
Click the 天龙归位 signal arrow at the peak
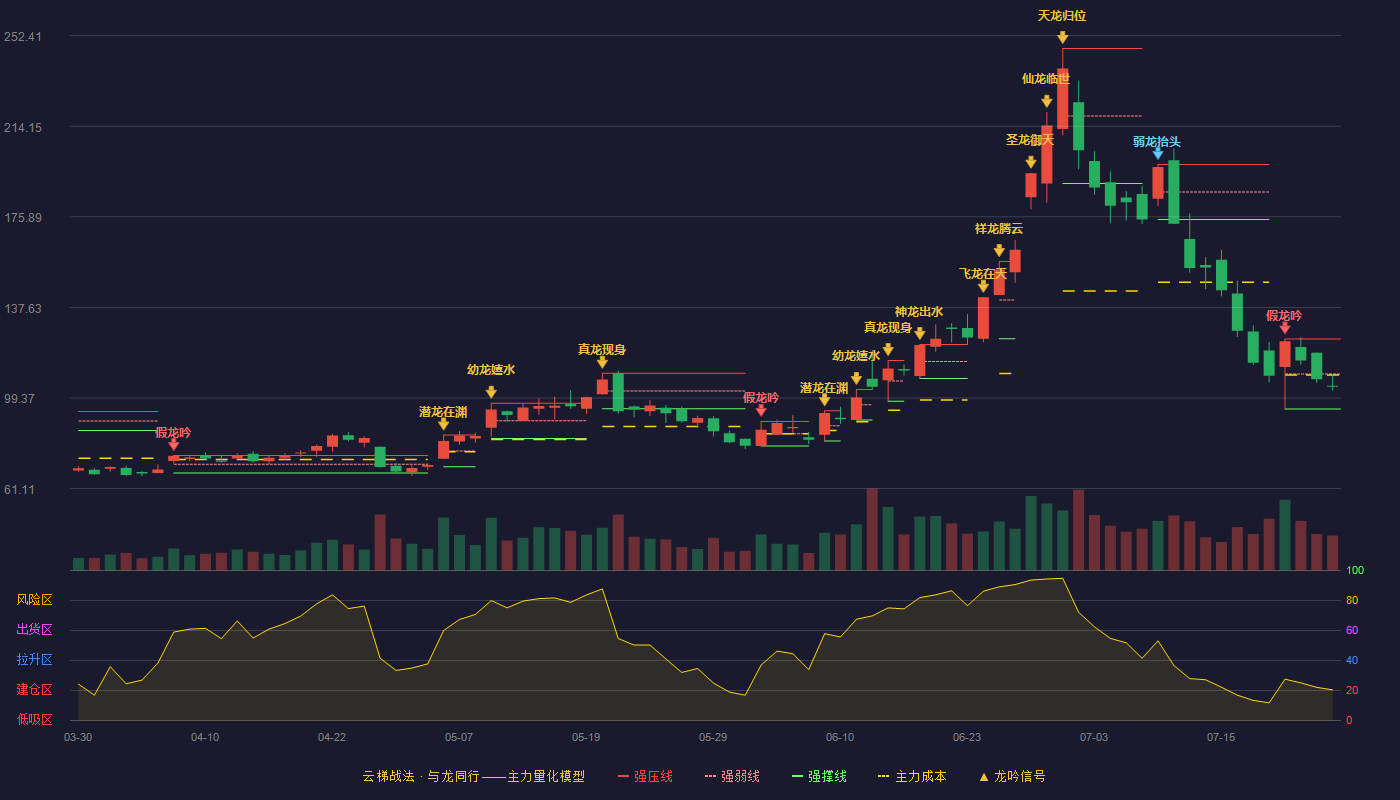tap(1062, 38)
